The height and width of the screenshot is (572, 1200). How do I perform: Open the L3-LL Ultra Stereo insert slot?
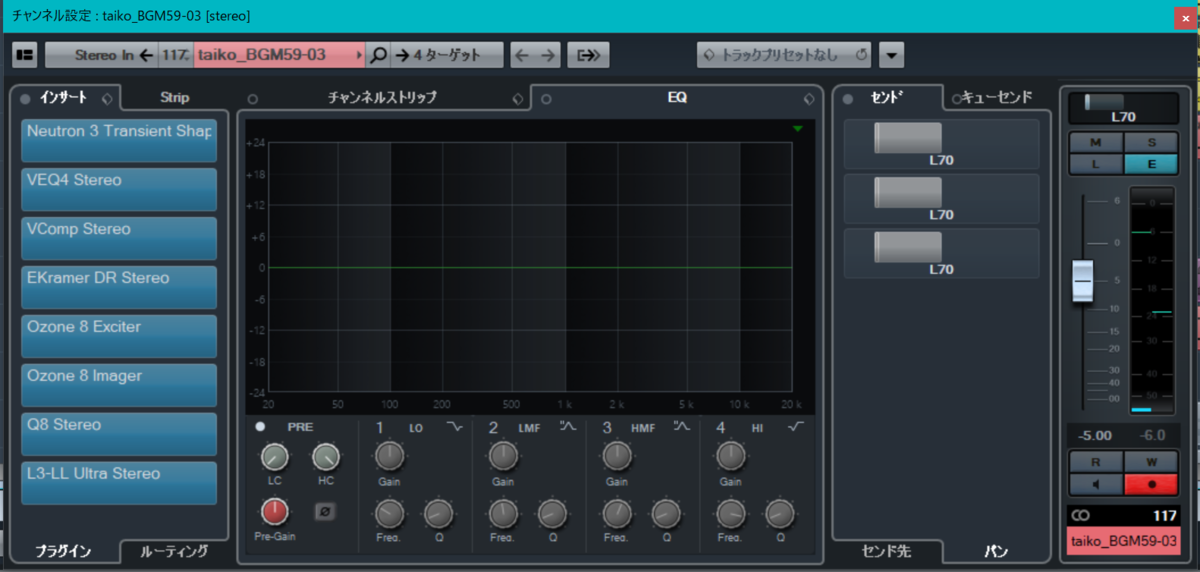[119, 483]
